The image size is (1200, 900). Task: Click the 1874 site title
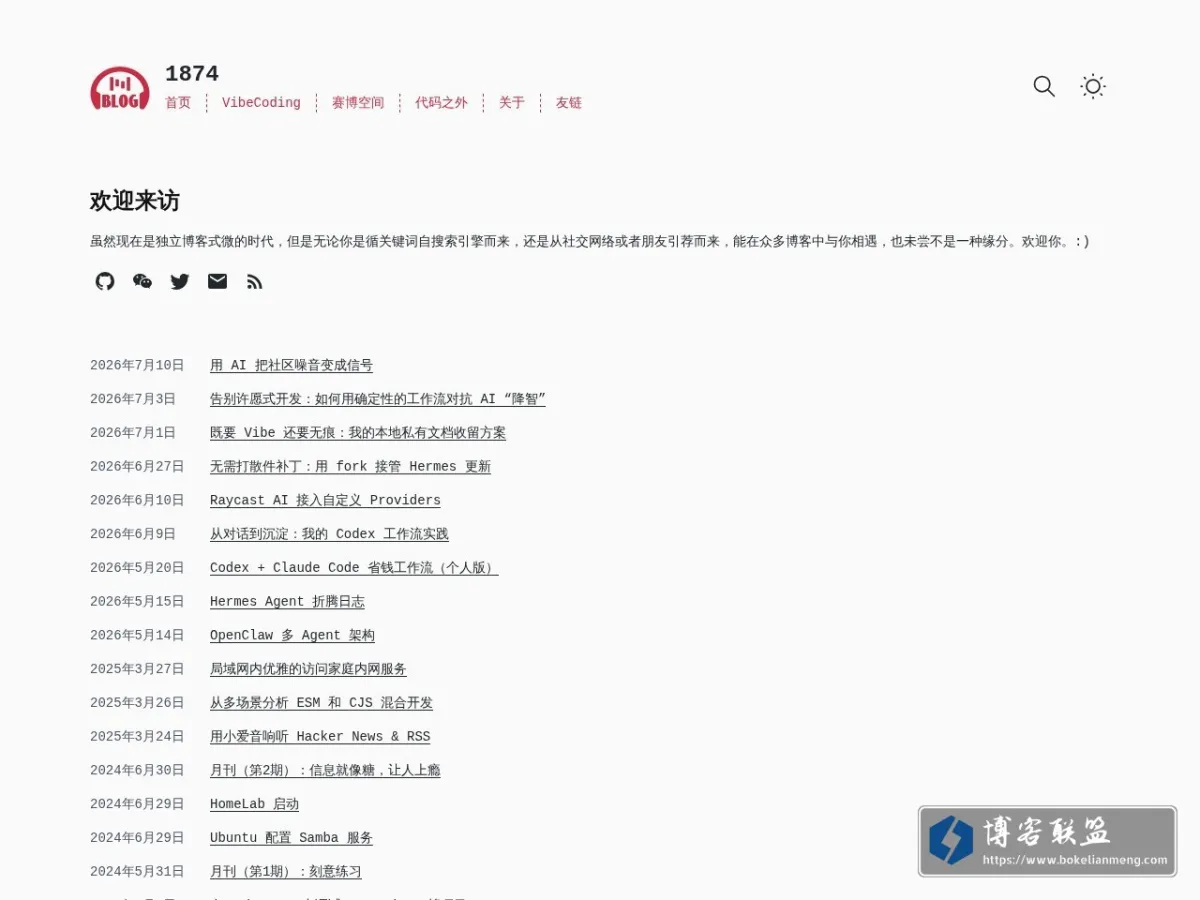click(x=192, y=73)
